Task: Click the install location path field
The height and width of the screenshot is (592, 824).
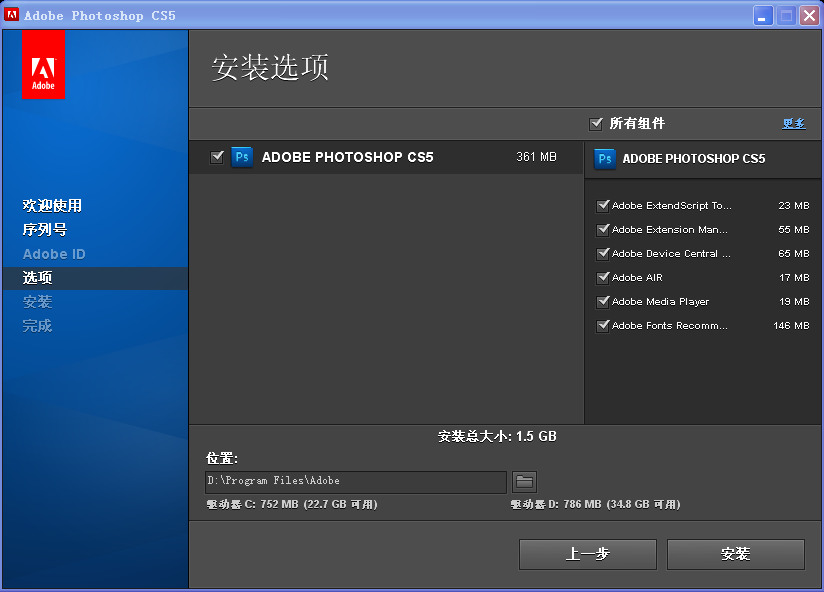Action: coord(356,482)
